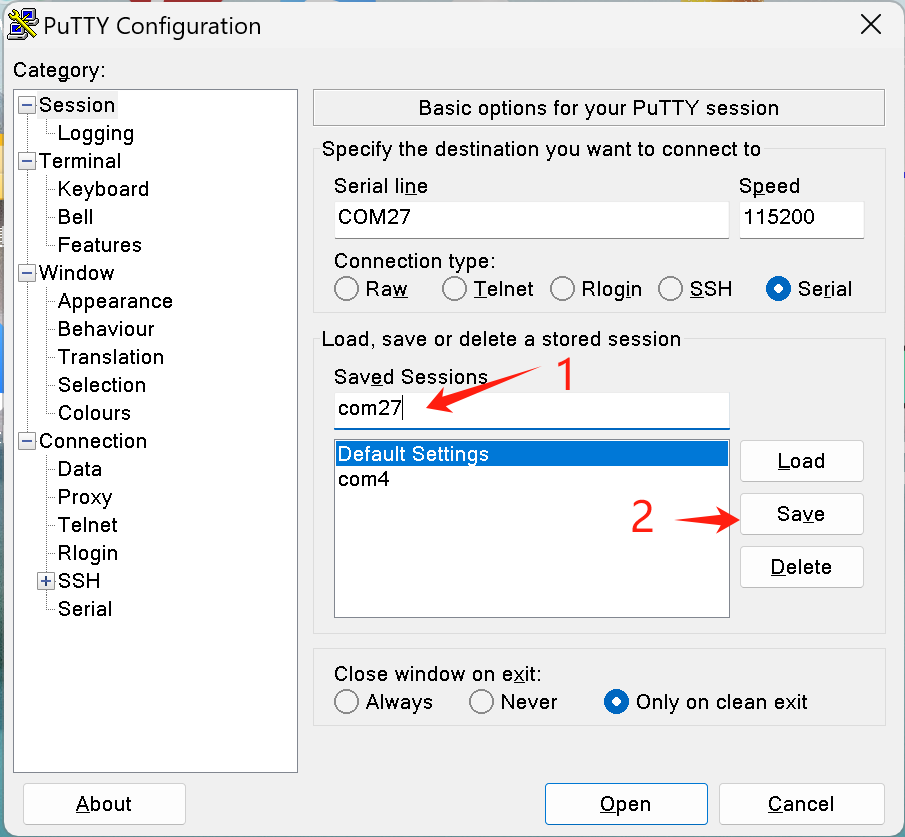Open the Logging settings category
Image resolution: width=905 pixels, height=837 pixels.
click(x=95, y=133)
